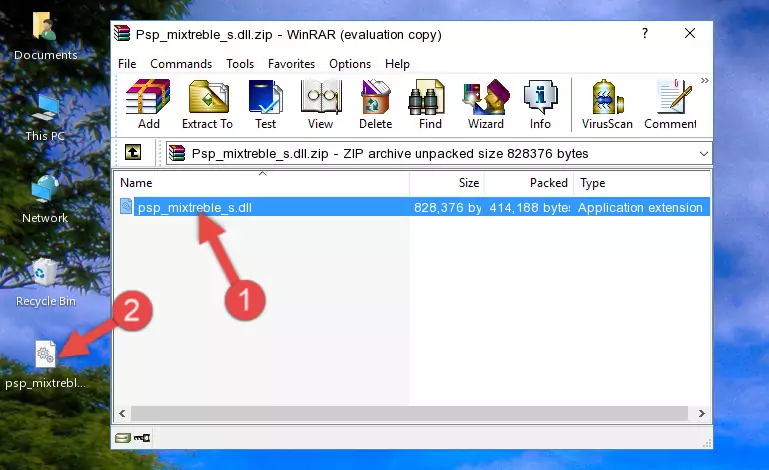Sort by the Size column header
The width and height of the screenshot is (769, 470).
[447, 183]
